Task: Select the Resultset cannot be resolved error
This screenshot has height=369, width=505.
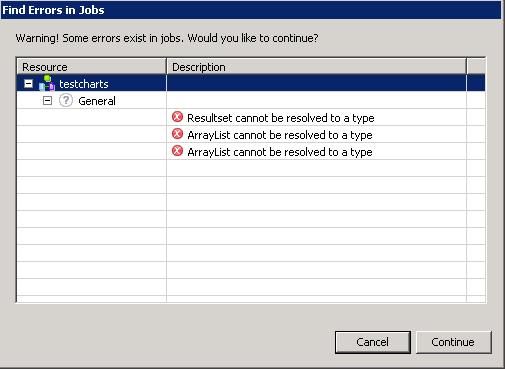Action: (281, 118)
